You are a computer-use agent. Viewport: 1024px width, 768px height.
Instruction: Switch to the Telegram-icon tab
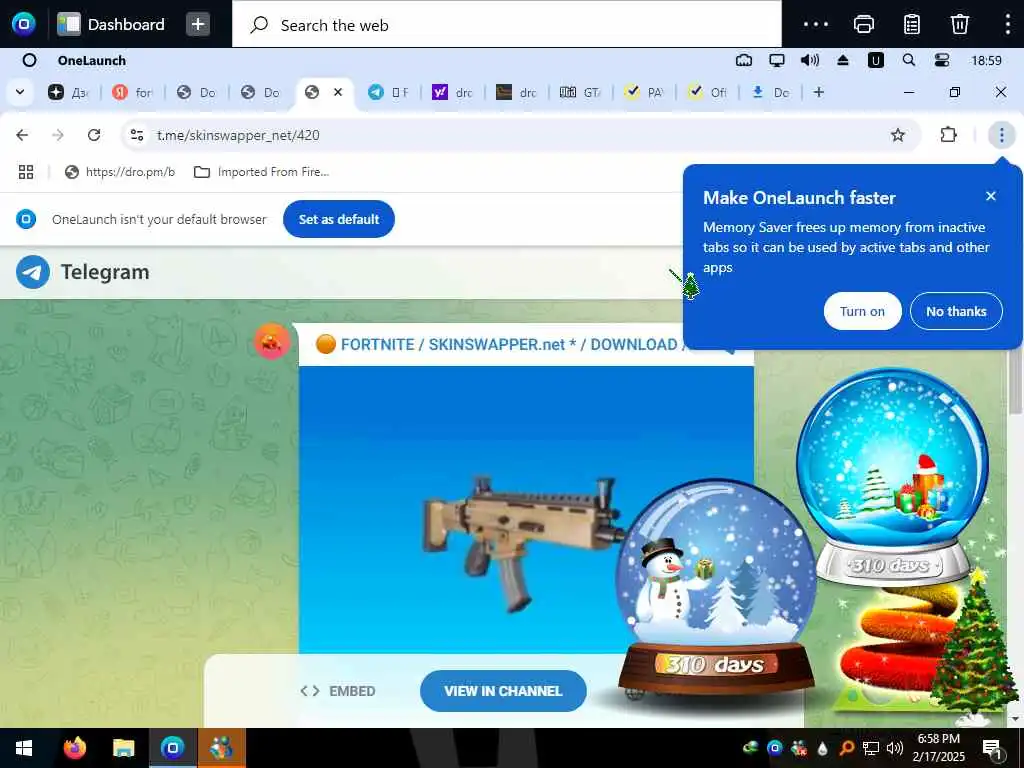[388, 93]
